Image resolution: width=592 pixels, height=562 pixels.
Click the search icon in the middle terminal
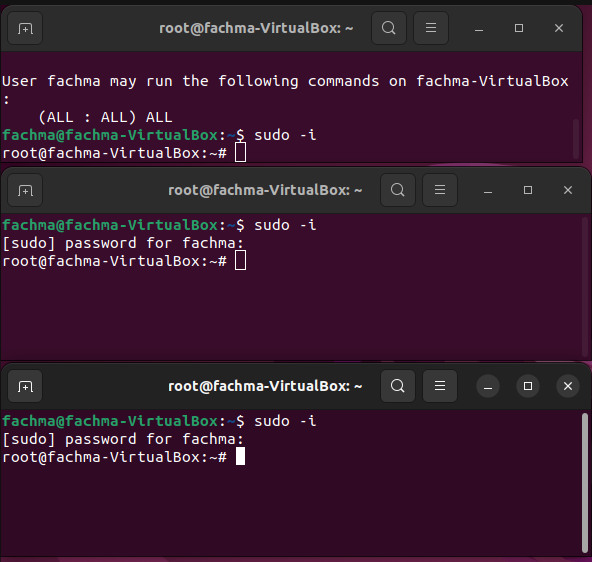(398, 190)
